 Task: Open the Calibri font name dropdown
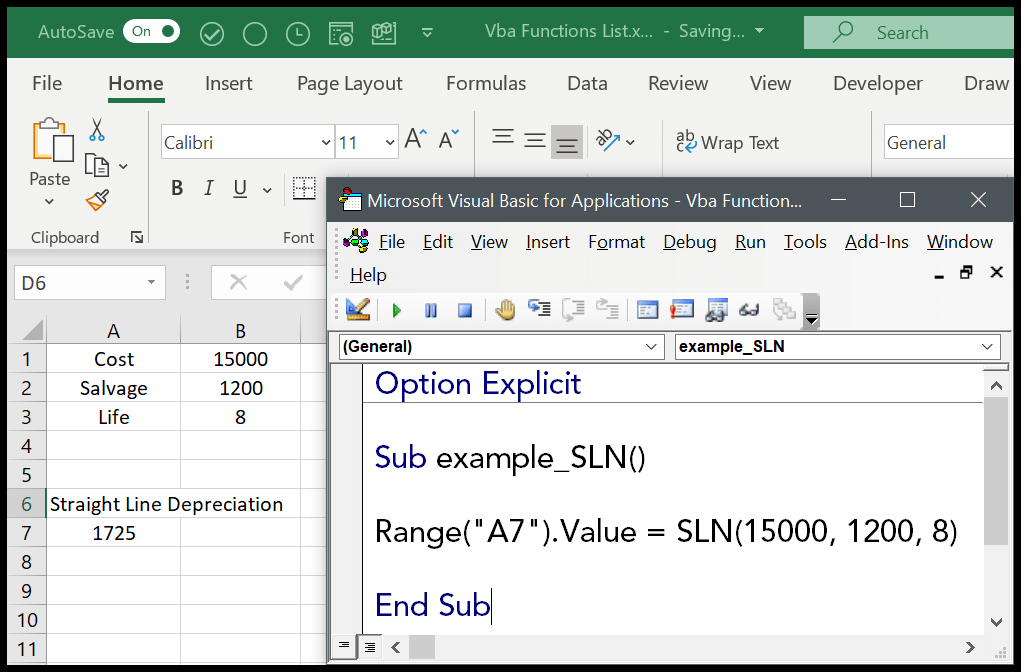click(x=325, y=143)
